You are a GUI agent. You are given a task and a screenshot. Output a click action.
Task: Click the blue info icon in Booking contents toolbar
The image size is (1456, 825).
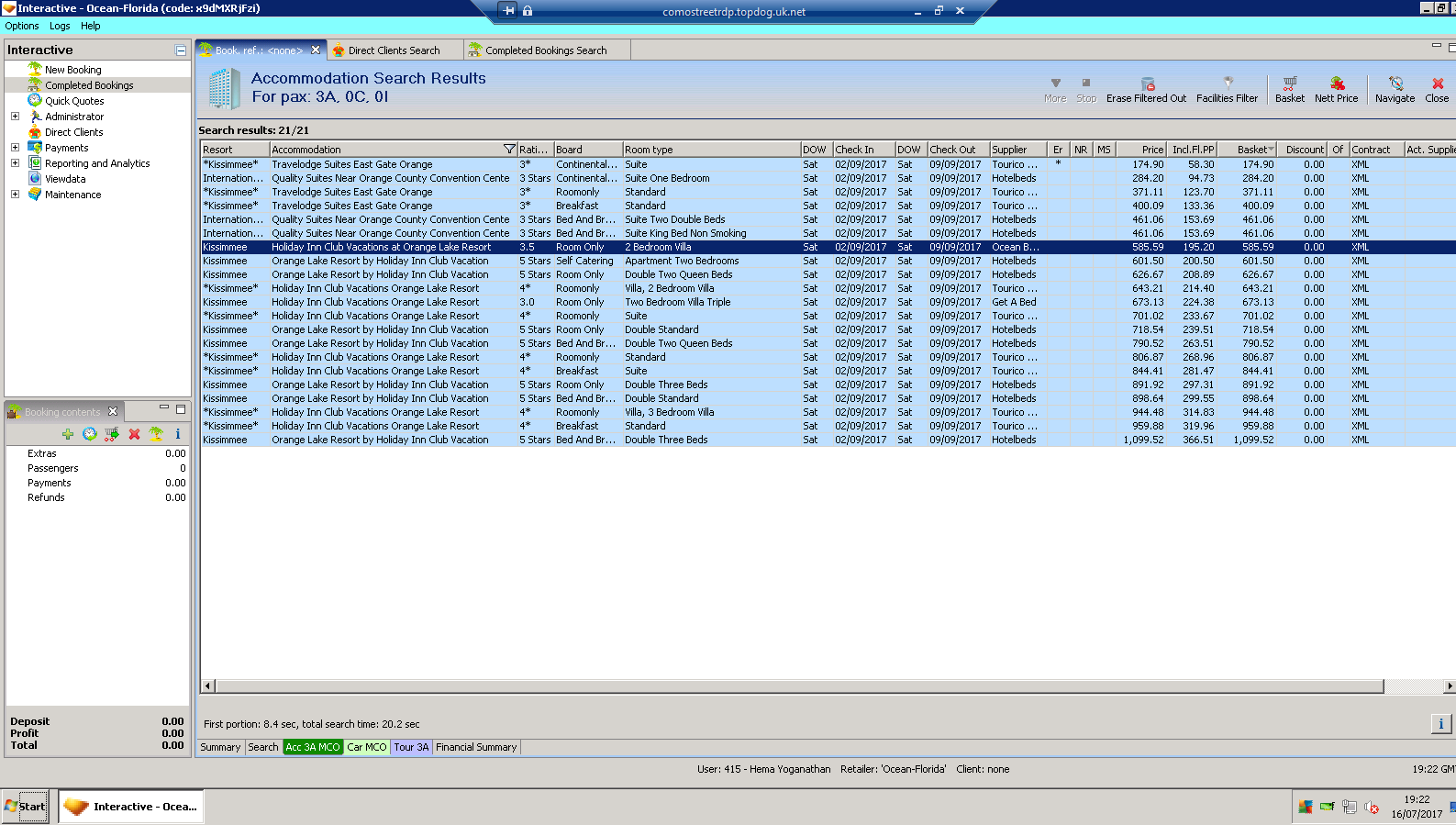178,434
